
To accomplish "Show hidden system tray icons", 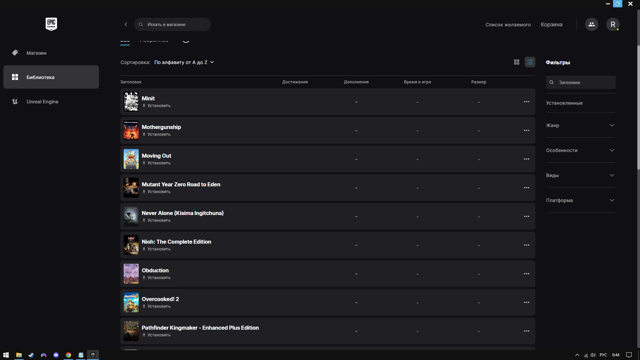I will (577, 355).
